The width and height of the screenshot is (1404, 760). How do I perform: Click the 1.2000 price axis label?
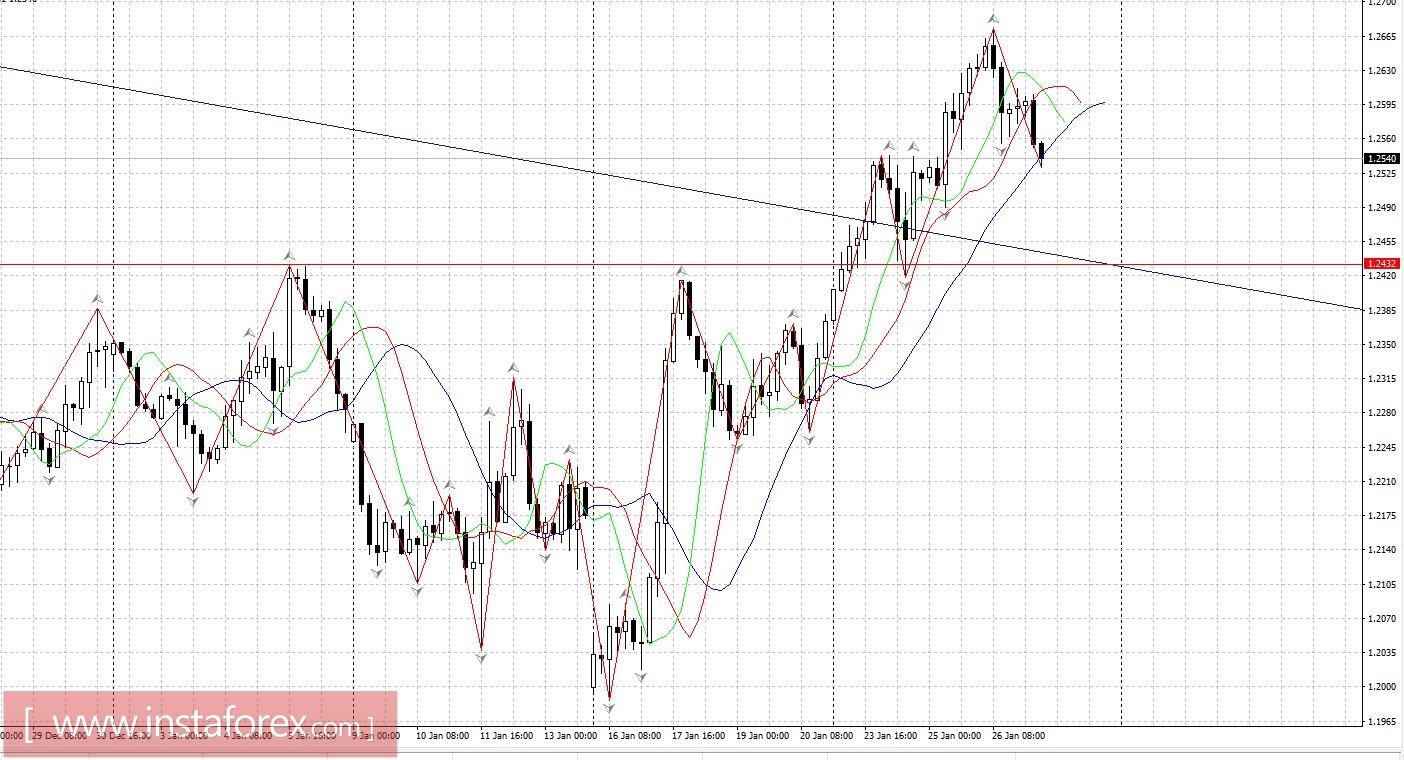1382,687
